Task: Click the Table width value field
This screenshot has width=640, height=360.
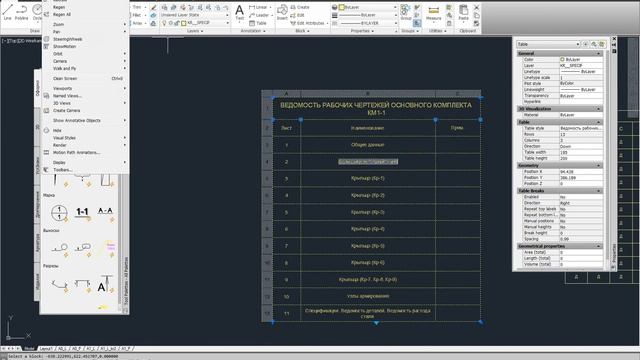Action: tap(581, 152)
